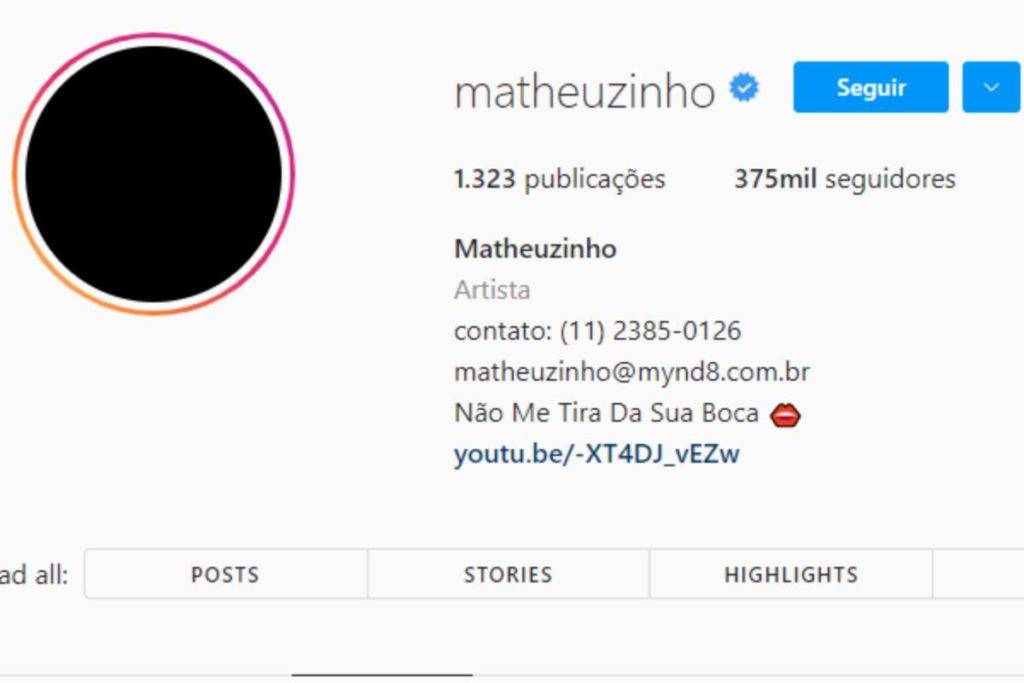The image size is (1024, 683).
Task: Click the lips emoji in the bio
Action: coord(785,415)
